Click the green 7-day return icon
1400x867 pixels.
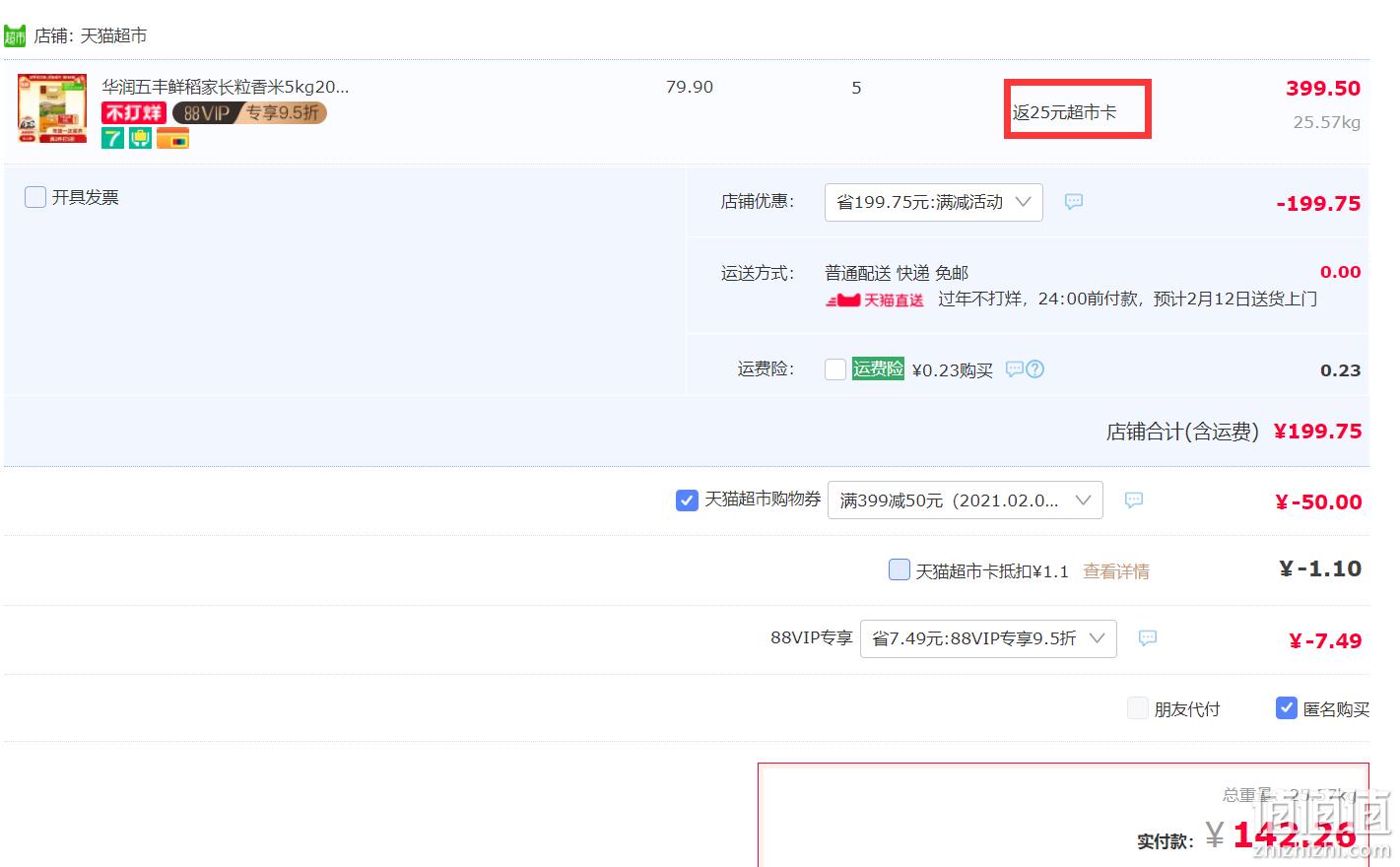click(113, 139)
